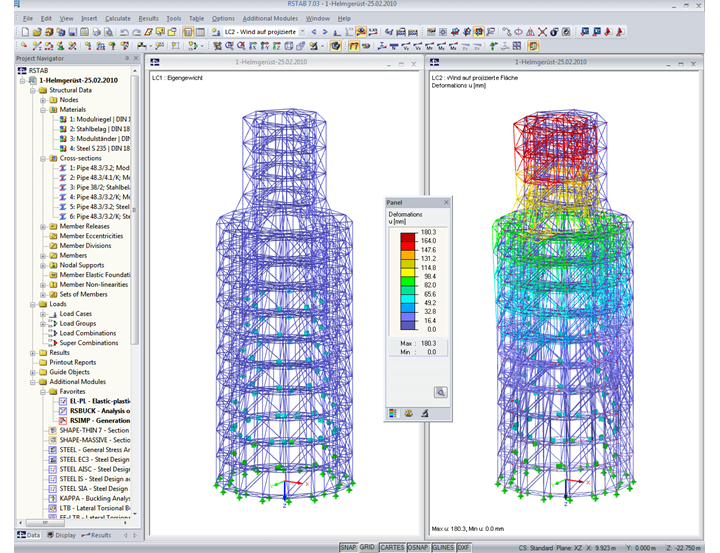Click the rightmost PDF export toolbar icon
The width and height of the screenshot is (720, 553).
620,32
